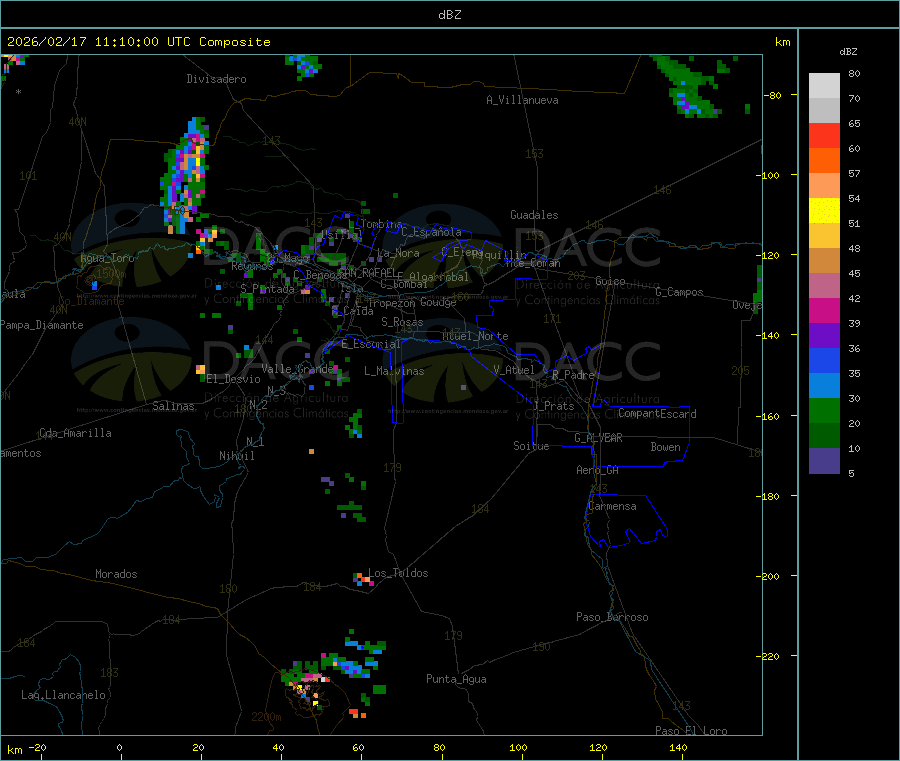The image size is (900, 761).
Task: Click the Bowen location label
Action: click(x=666, y=447)
